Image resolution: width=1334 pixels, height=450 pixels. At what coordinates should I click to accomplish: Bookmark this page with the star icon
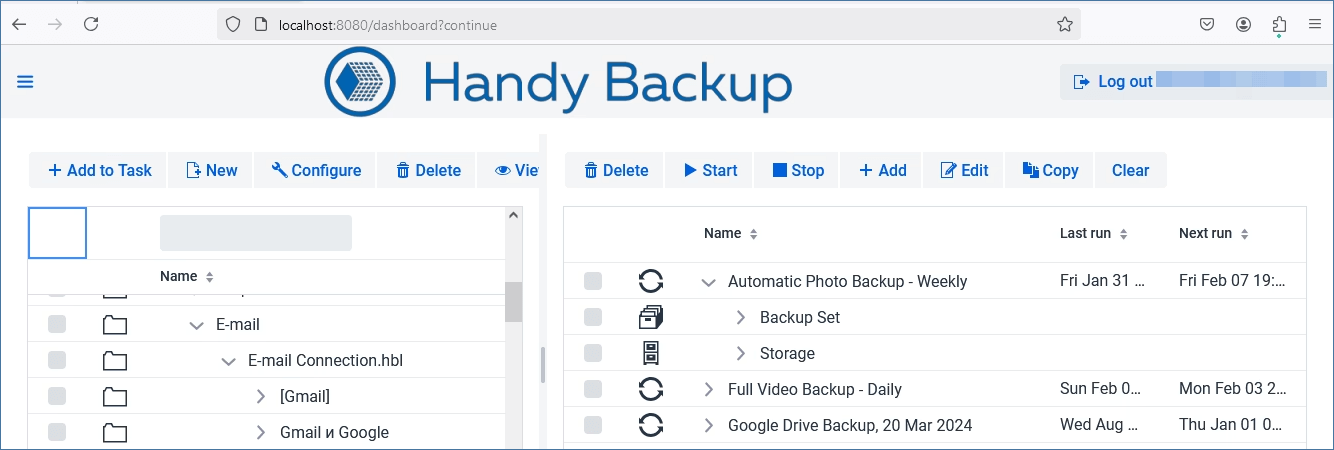1065,24
